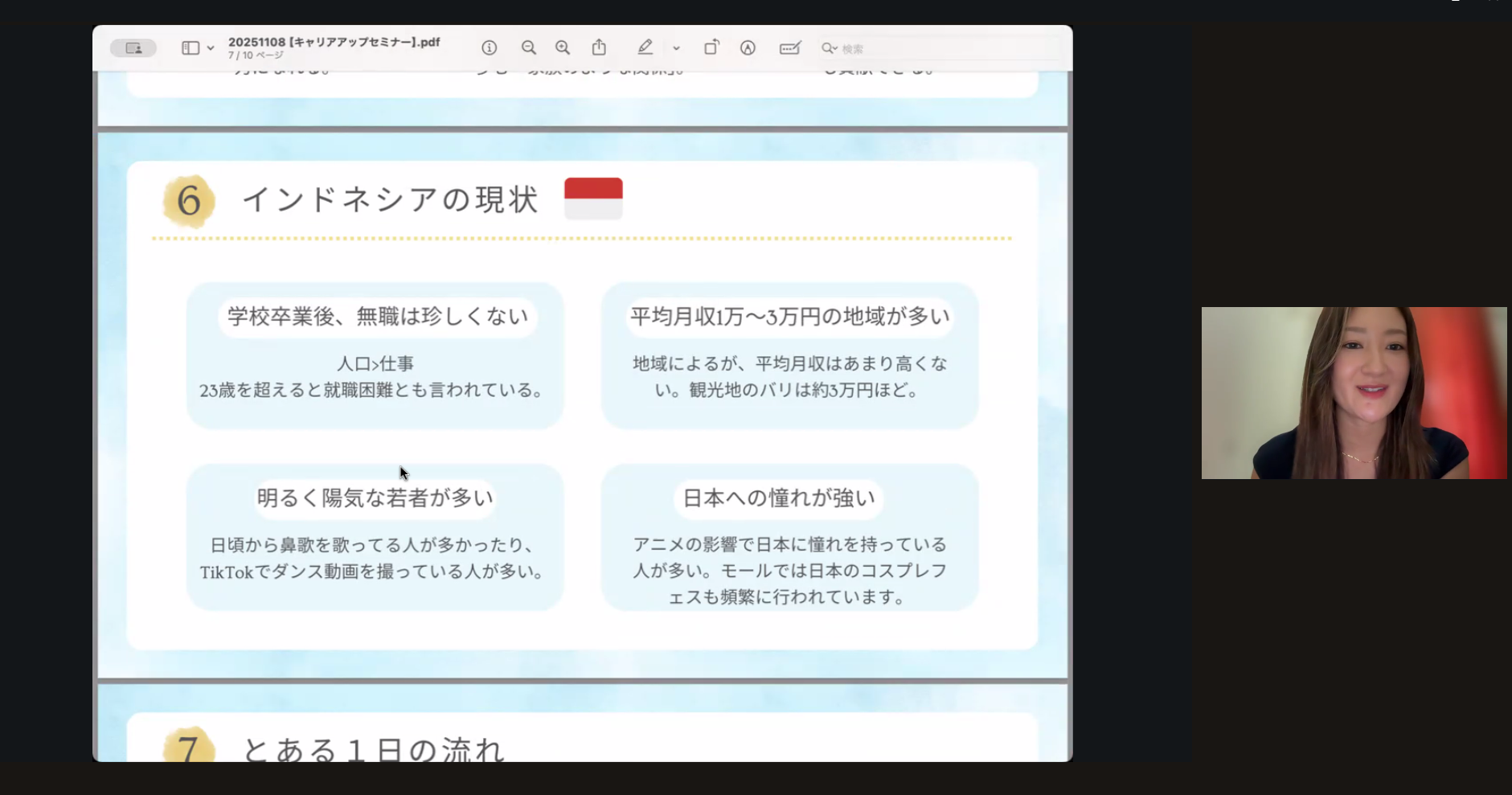1512x795 pixels.
Task: Open the Share menu icon
Action: point(599,48)
